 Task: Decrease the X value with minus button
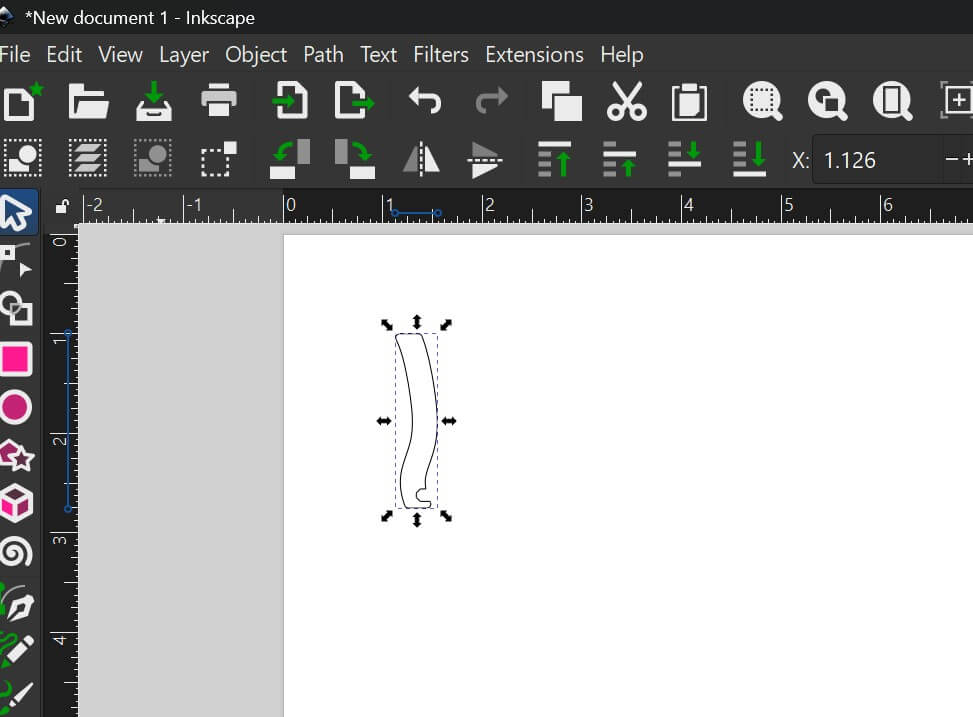coord(951,160)
